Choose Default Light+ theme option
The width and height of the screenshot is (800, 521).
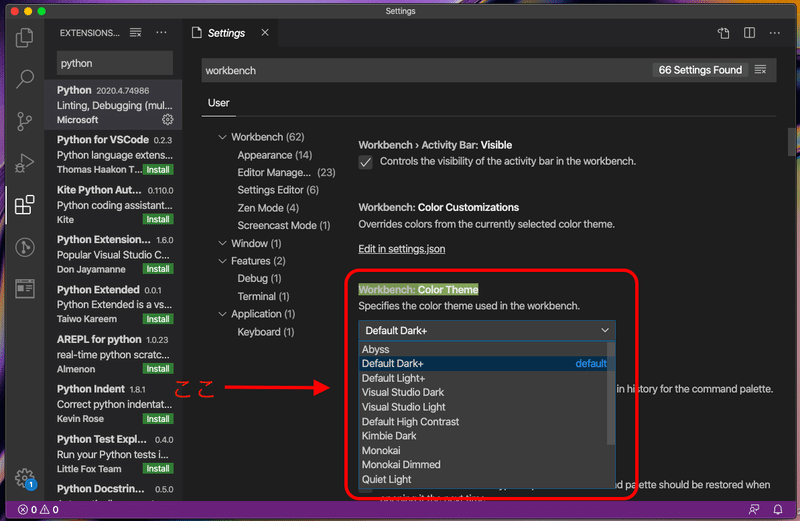coord(483,378)
